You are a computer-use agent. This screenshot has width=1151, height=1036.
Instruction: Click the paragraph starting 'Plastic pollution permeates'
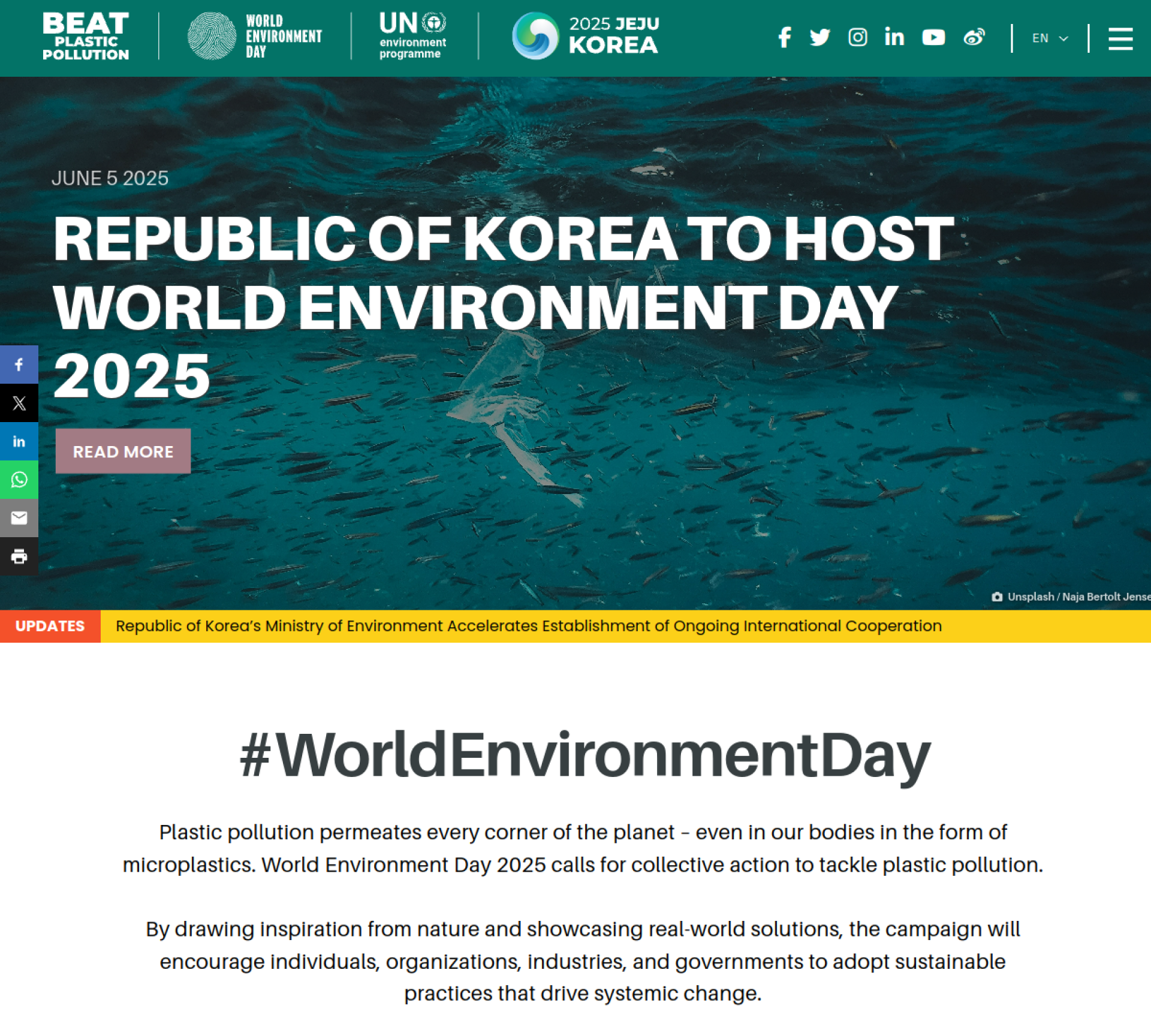click(x=583, y=848)
